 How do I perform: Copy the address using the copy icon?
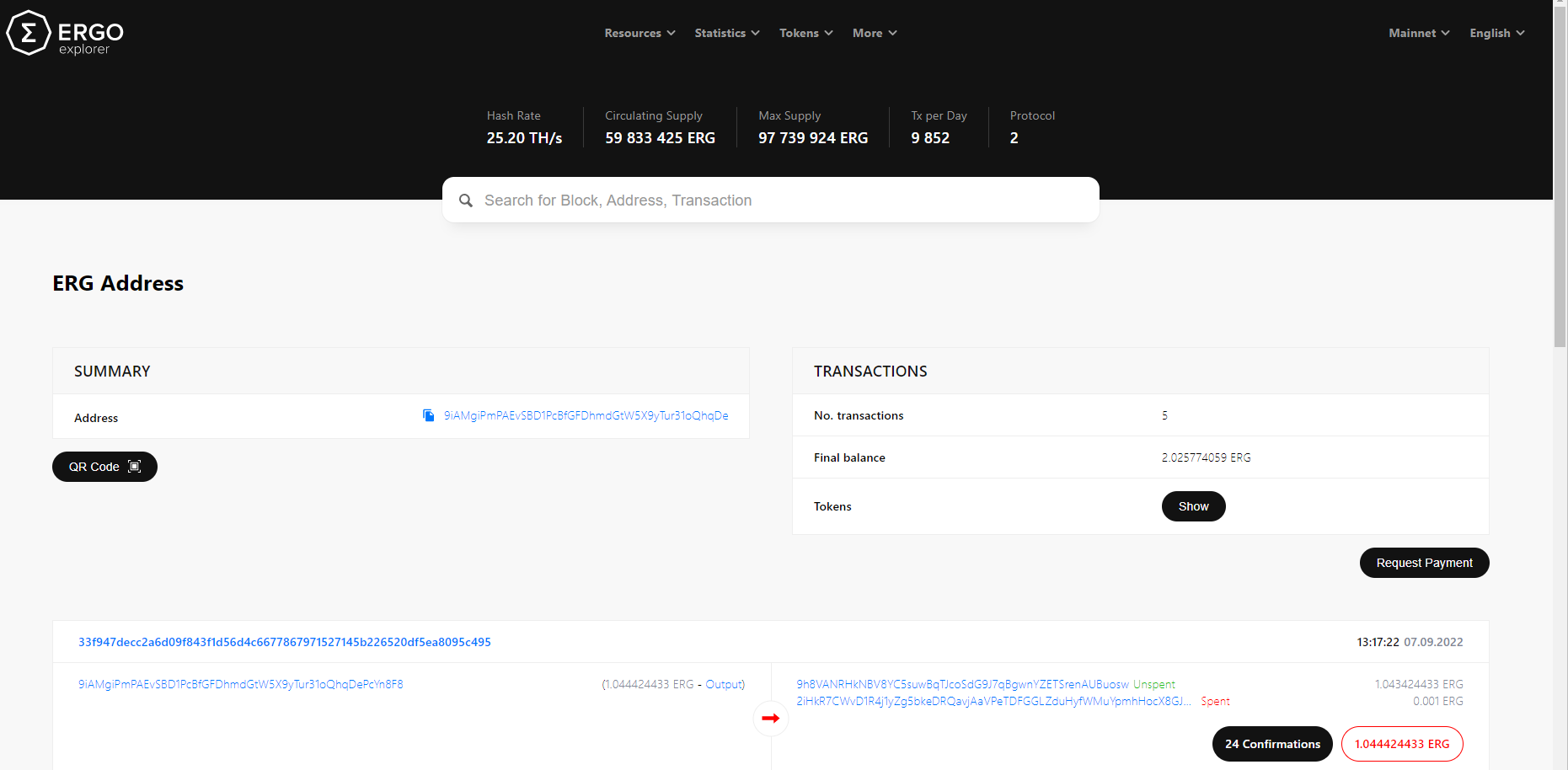(x=429, y=415)
